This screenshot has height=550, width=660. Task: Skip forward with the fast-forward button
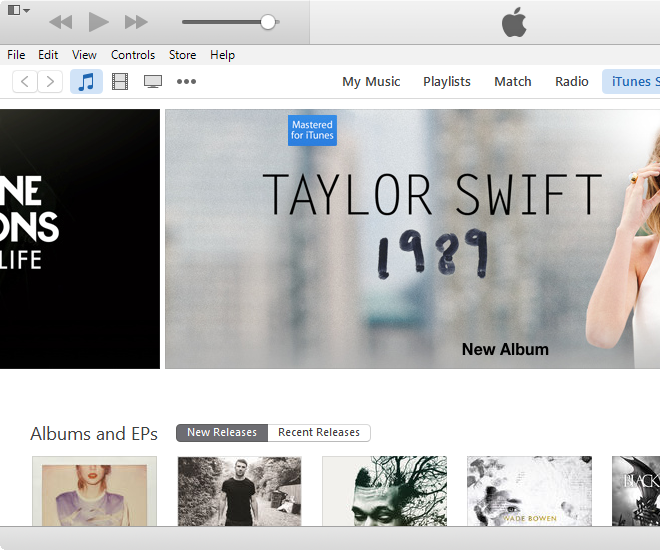point(136,22)
